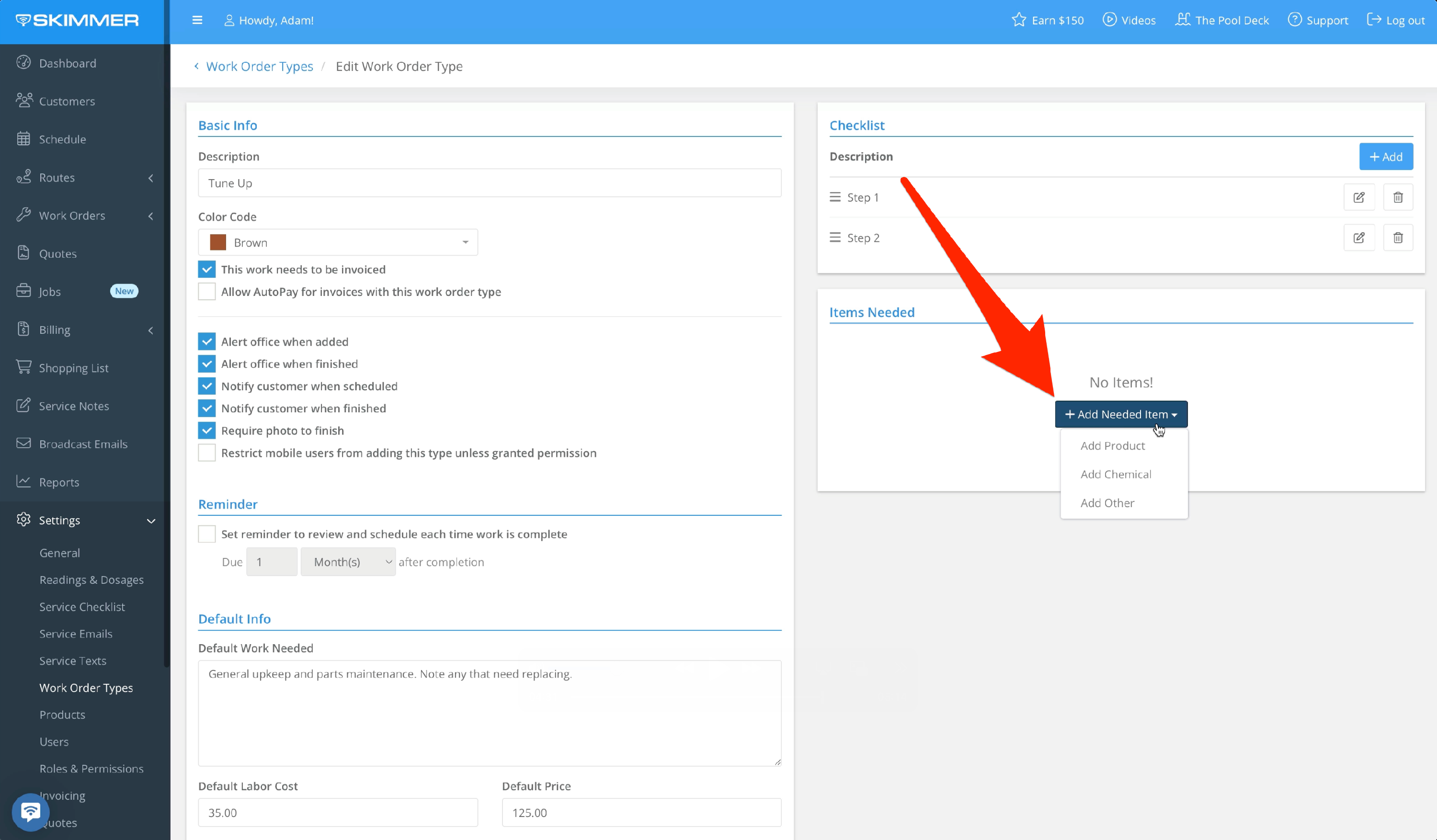Click Earn $150 star icon

(1018, 21)
